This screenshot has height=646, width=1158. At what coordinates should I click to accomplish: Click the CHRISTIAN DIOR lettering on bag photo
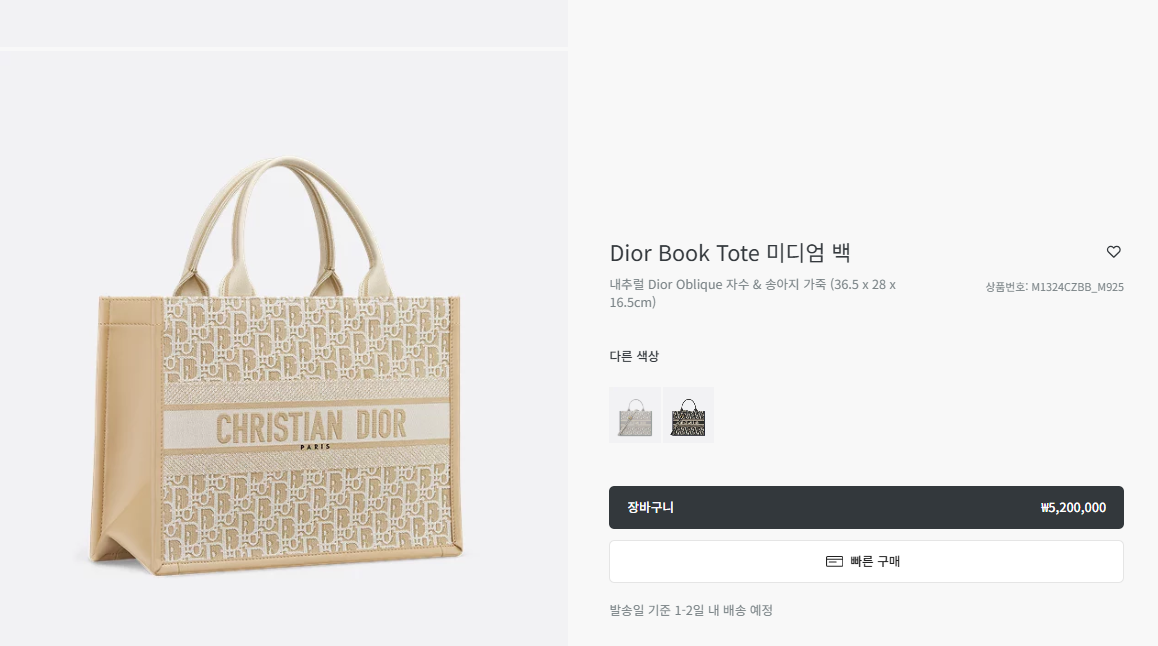(311, 426)
